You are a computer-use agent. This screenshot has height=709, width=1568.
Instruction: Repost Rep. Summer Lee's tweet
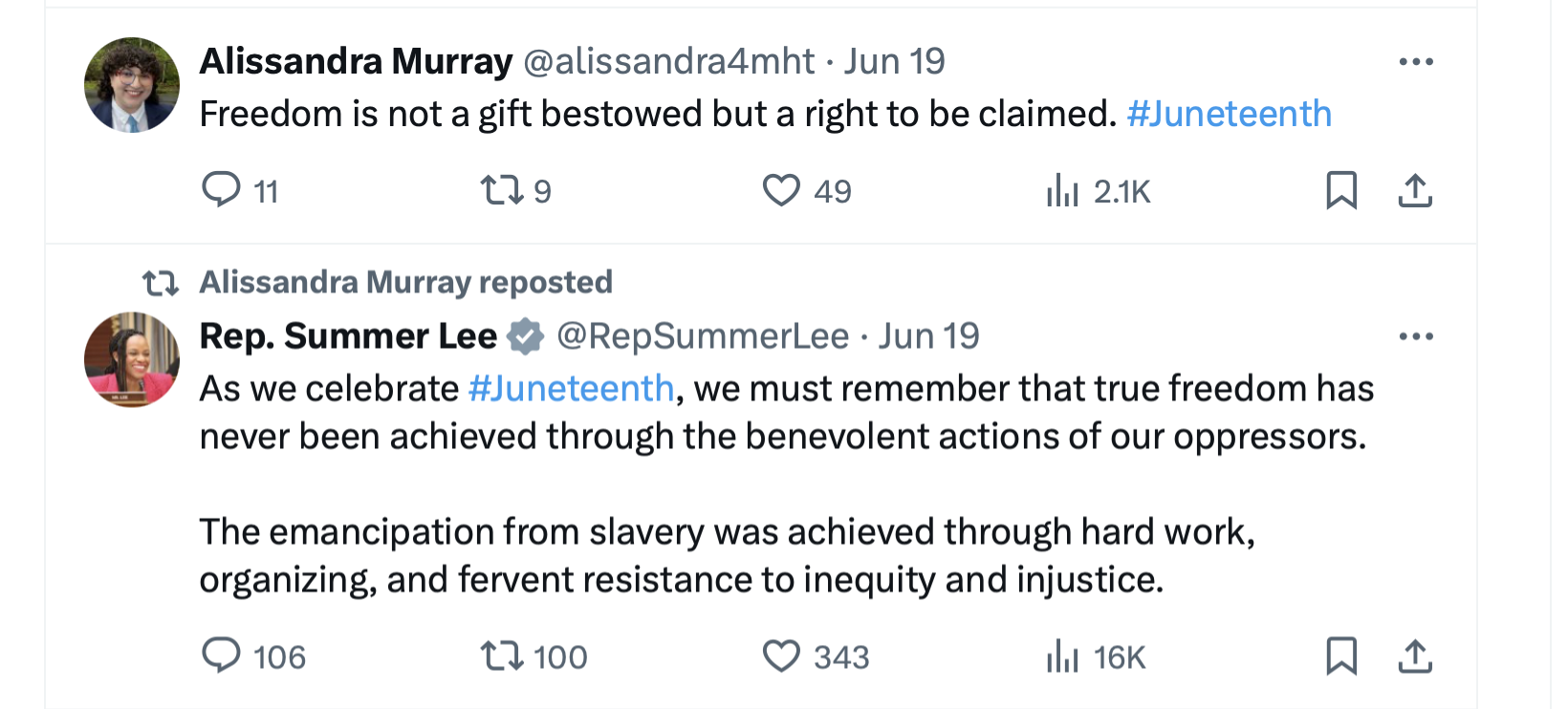(502, 655)
